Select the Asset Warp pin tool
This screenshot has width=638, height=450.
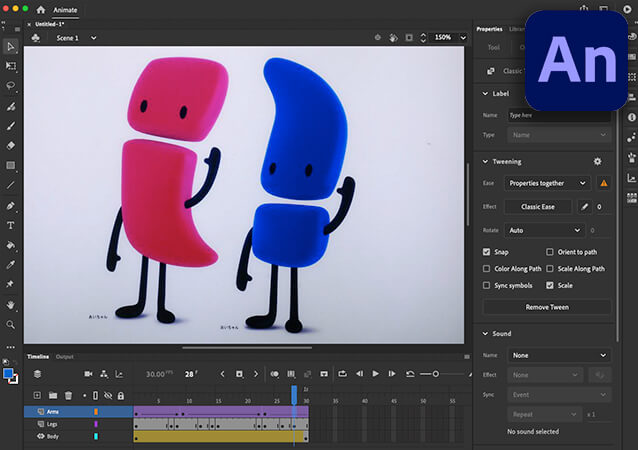click(x=10, y=284)
